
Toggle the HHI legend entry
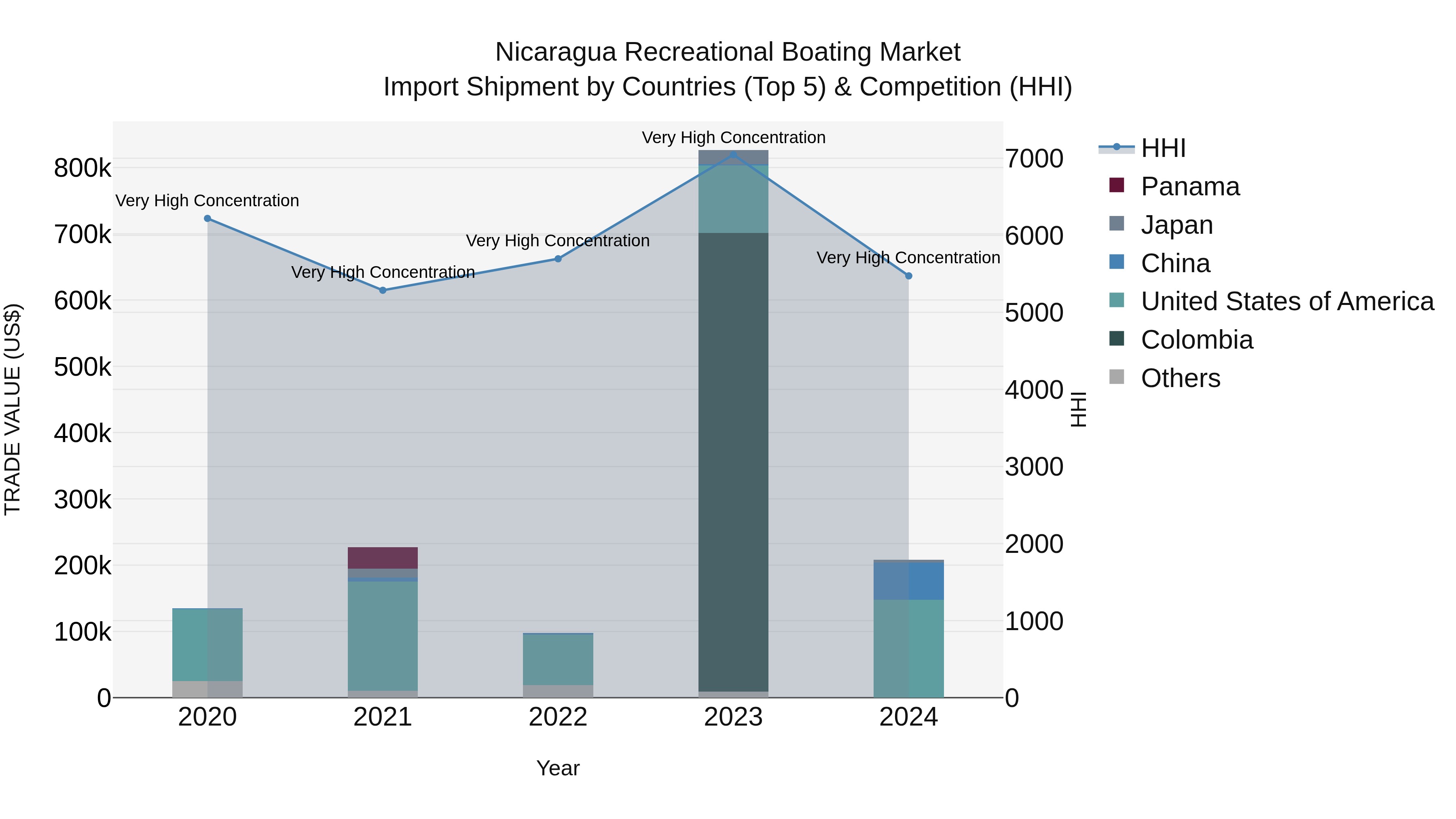pos(1142,148)
